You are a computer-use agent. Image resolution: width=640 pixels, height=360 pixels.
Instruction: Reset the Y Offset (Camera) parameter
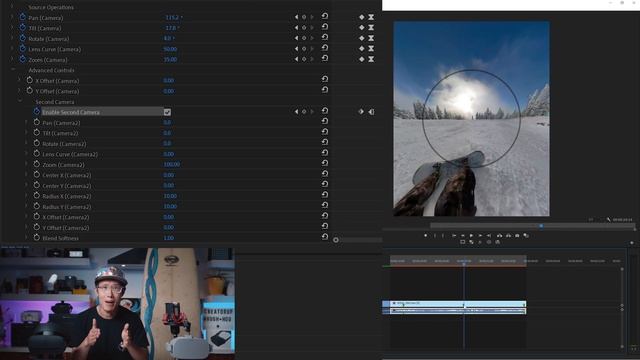tap(325, 90)
